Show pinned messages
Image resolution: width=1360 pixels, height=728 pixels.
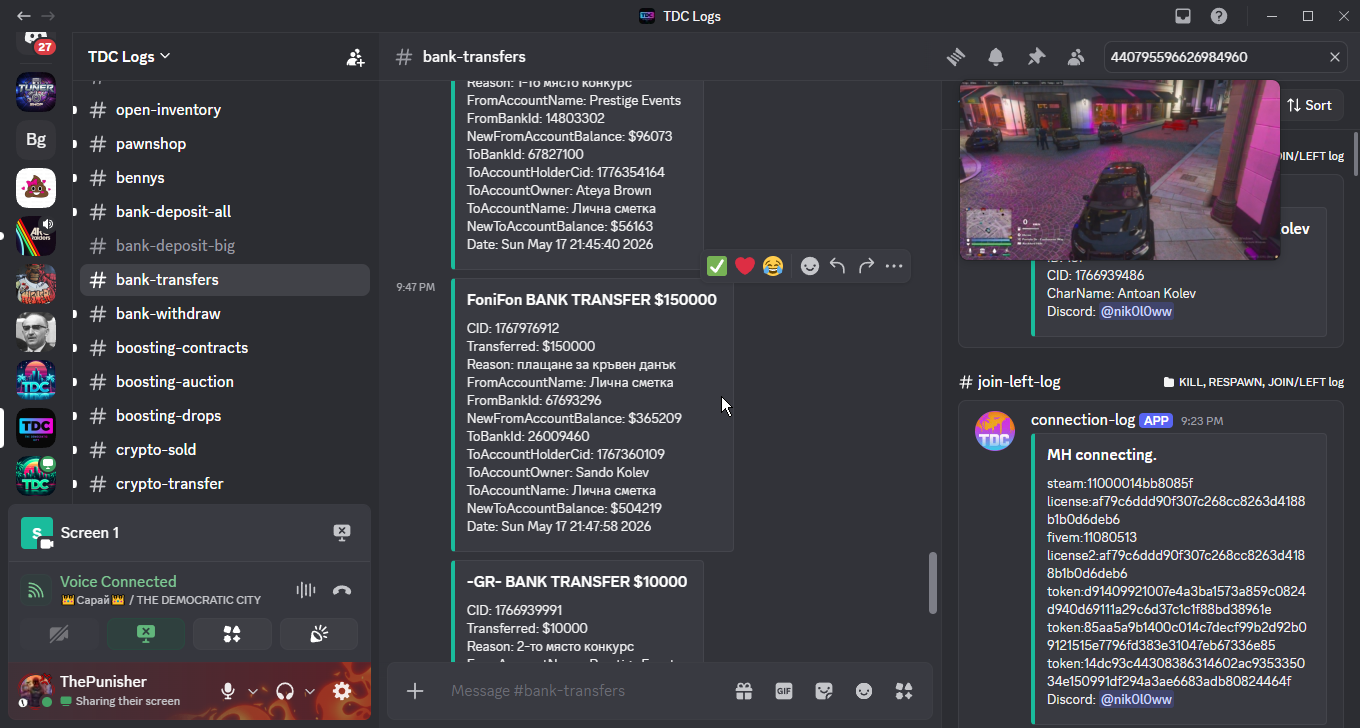pyautogui.click(x=1036, y=57)
